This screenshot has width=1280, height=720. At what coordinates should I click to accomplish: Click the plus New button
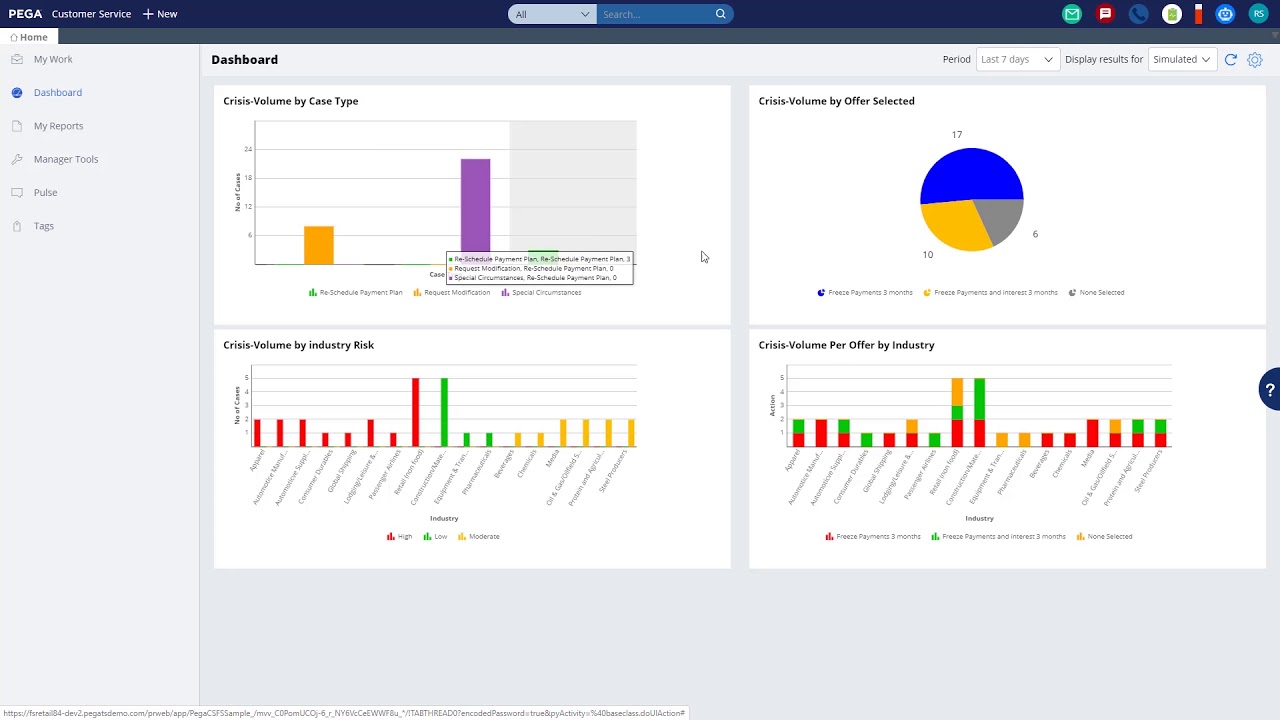click(x=160, y=14)
